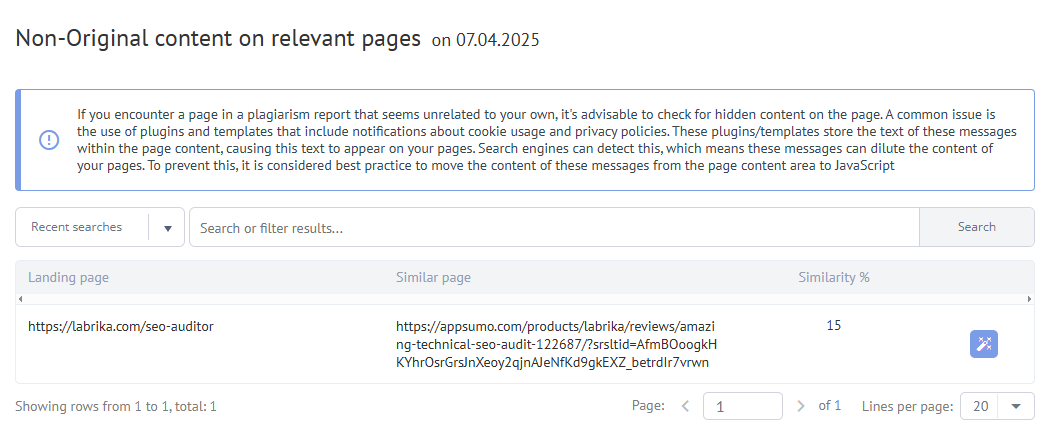Go to the next page arrow
This screenshot has width=1052, height=429.
800,406
